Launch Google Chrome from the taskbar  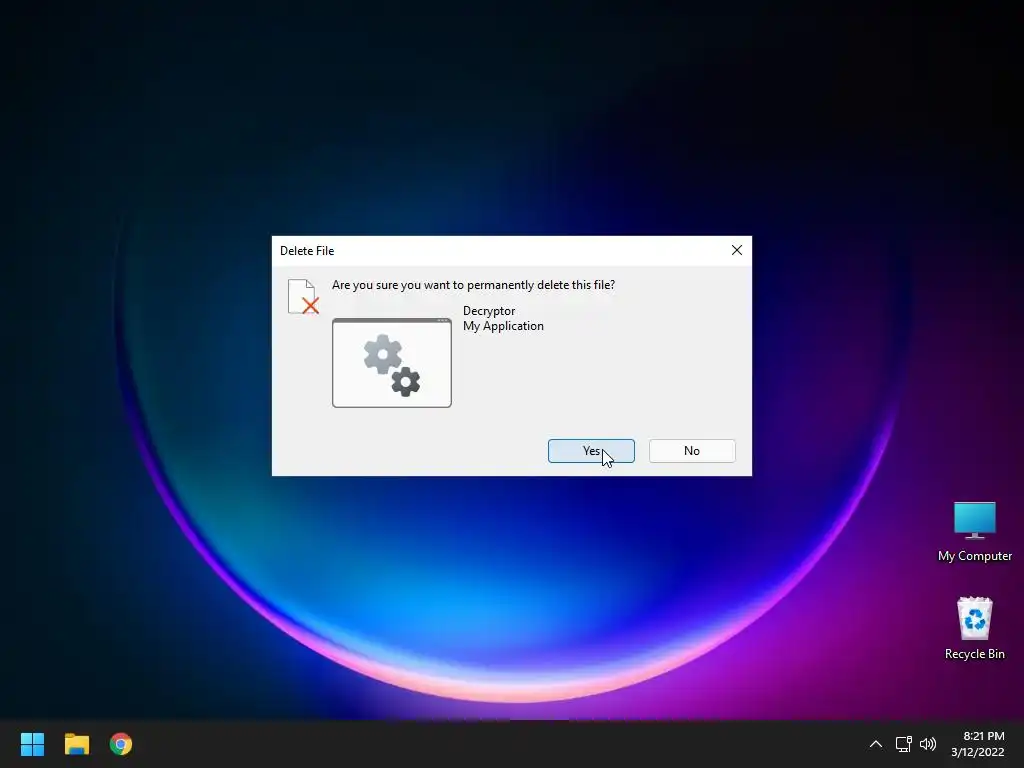tap(121, 744)
